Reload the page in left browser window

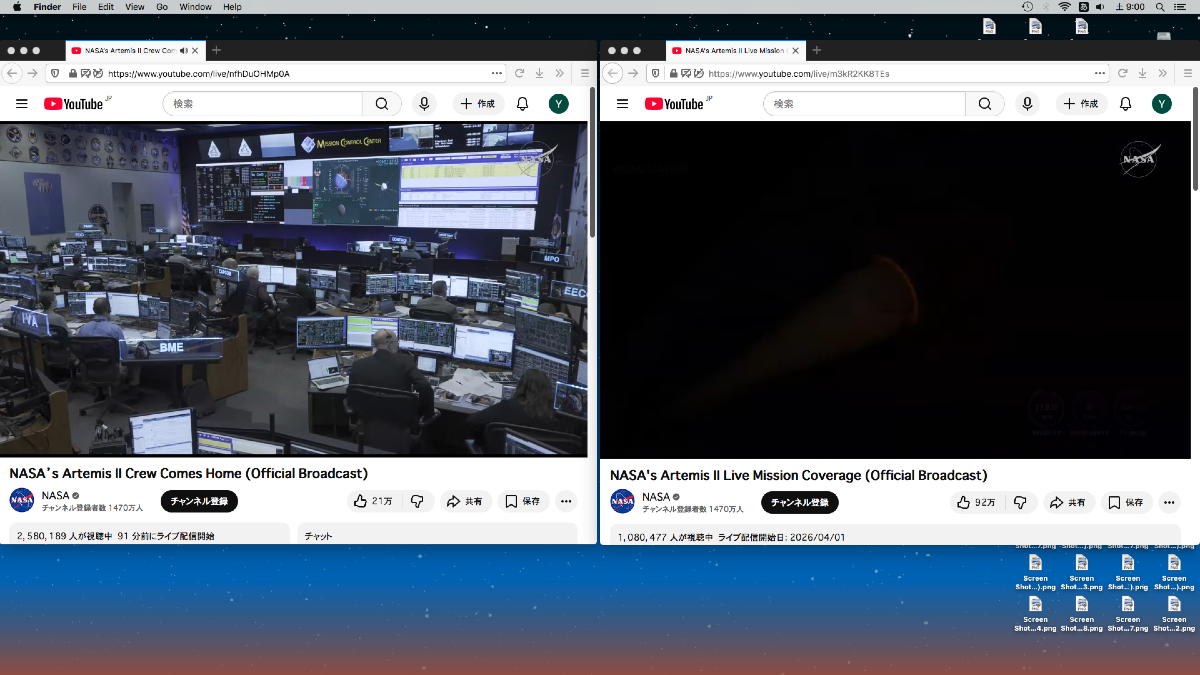click(x=520, y=73)
